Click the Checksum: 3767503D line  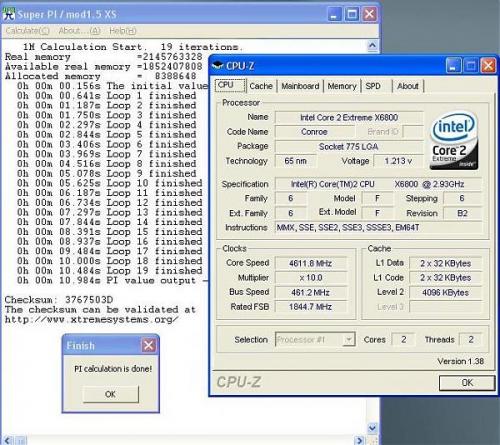(59, 299)
